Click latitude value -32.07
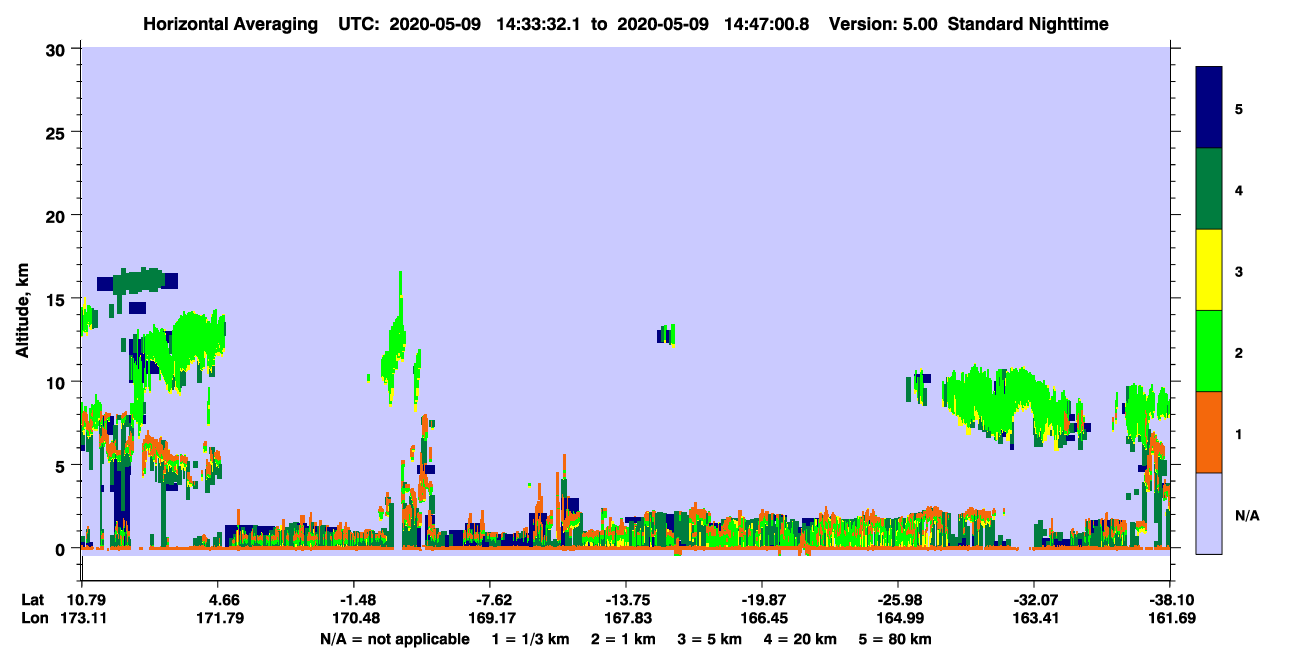1300x667 pixels. click(x=1036, y=600)
